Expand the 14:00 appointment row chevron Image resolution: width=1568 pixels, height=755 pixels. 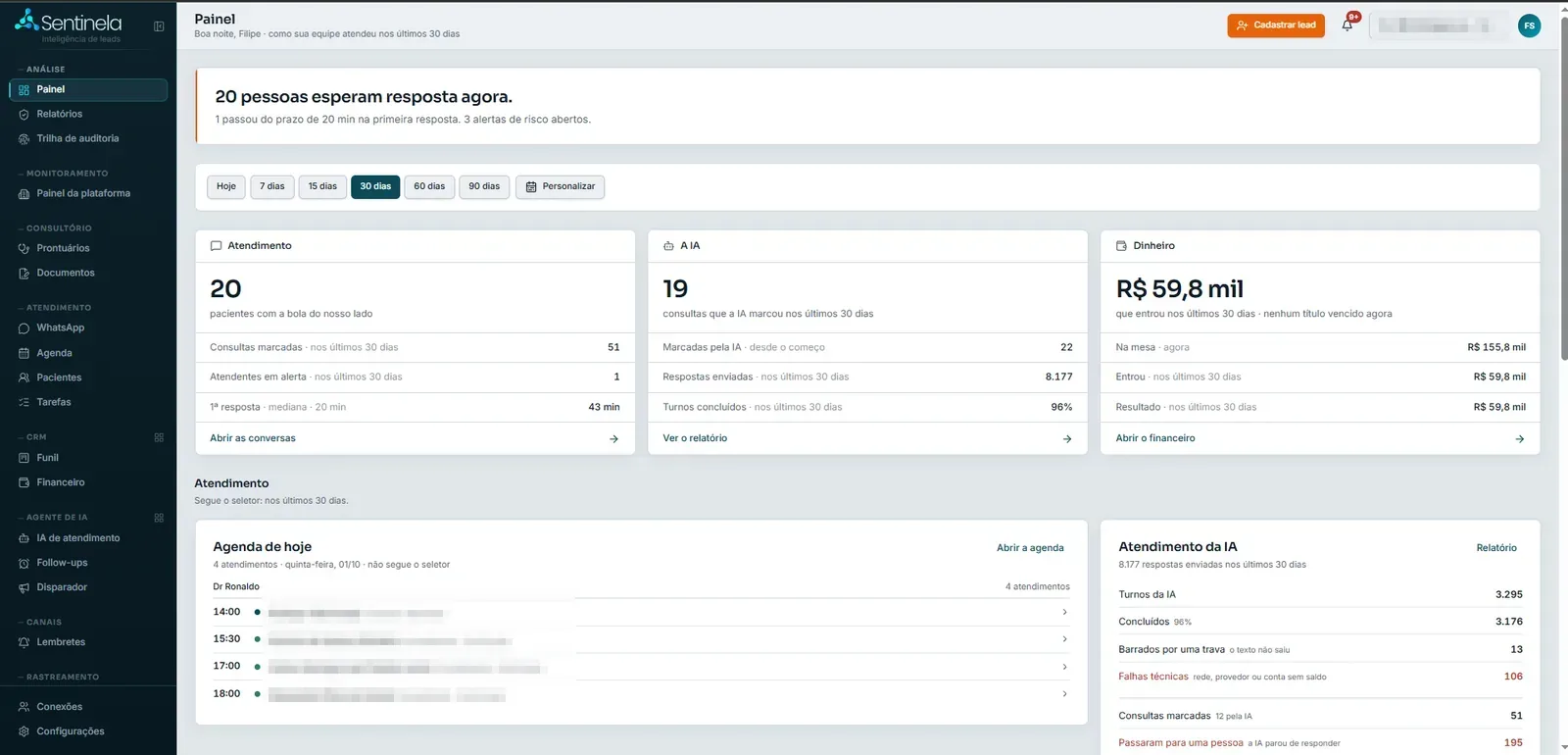[1064, 612]
